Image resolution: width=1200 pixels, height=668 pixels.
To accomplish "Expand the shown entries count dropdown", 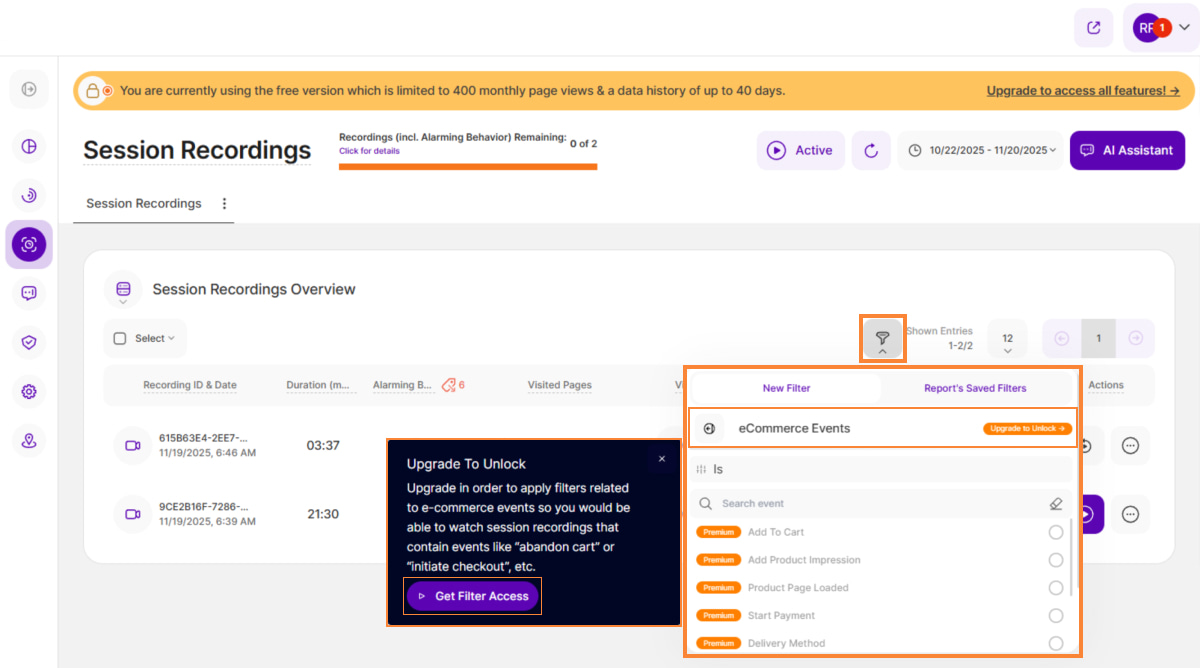I will [1007, 339].
